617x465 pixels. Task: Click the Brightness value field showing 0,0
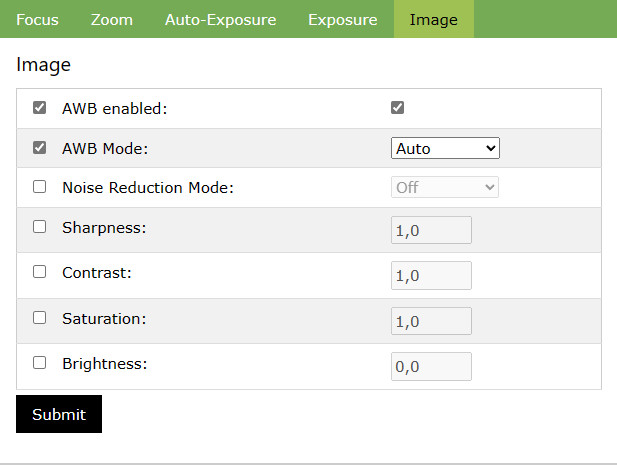pos(431,367)
